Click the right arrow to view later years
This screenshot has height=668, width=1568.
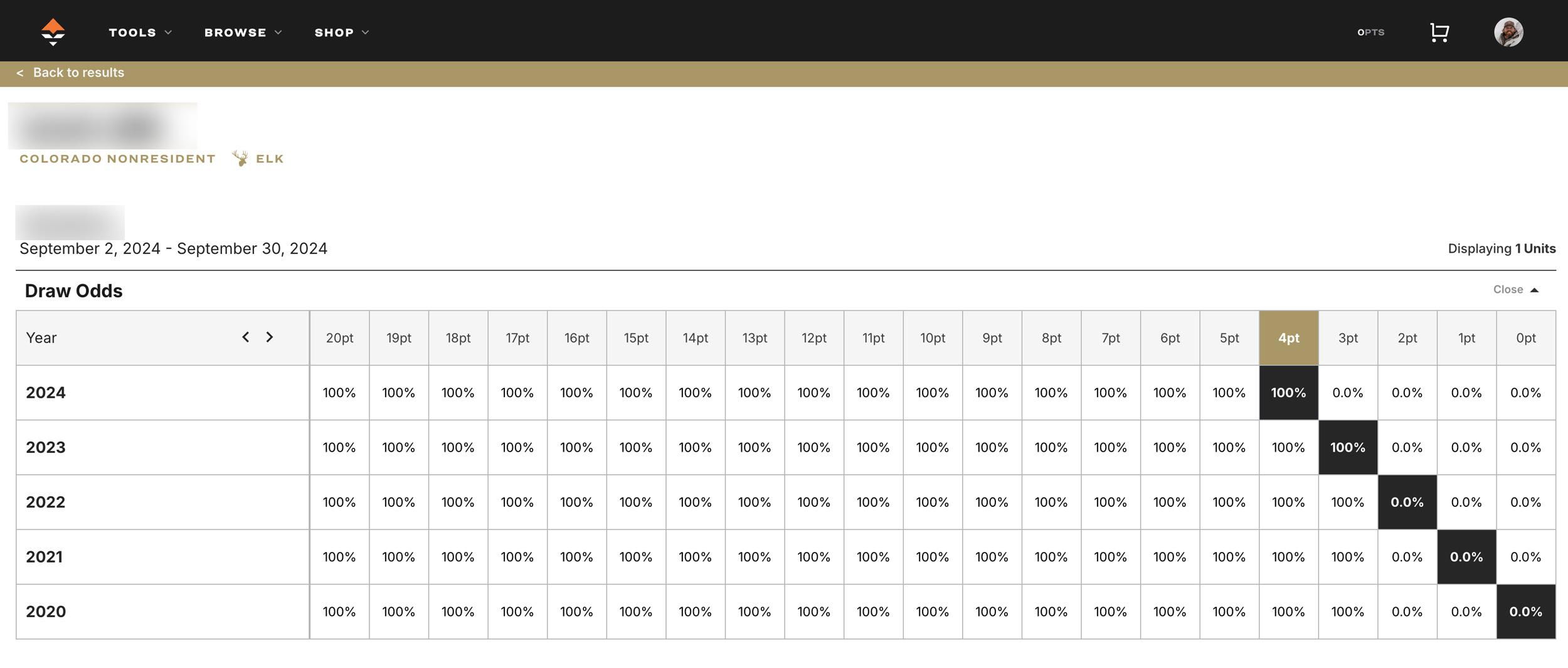(x=270, y=337)
